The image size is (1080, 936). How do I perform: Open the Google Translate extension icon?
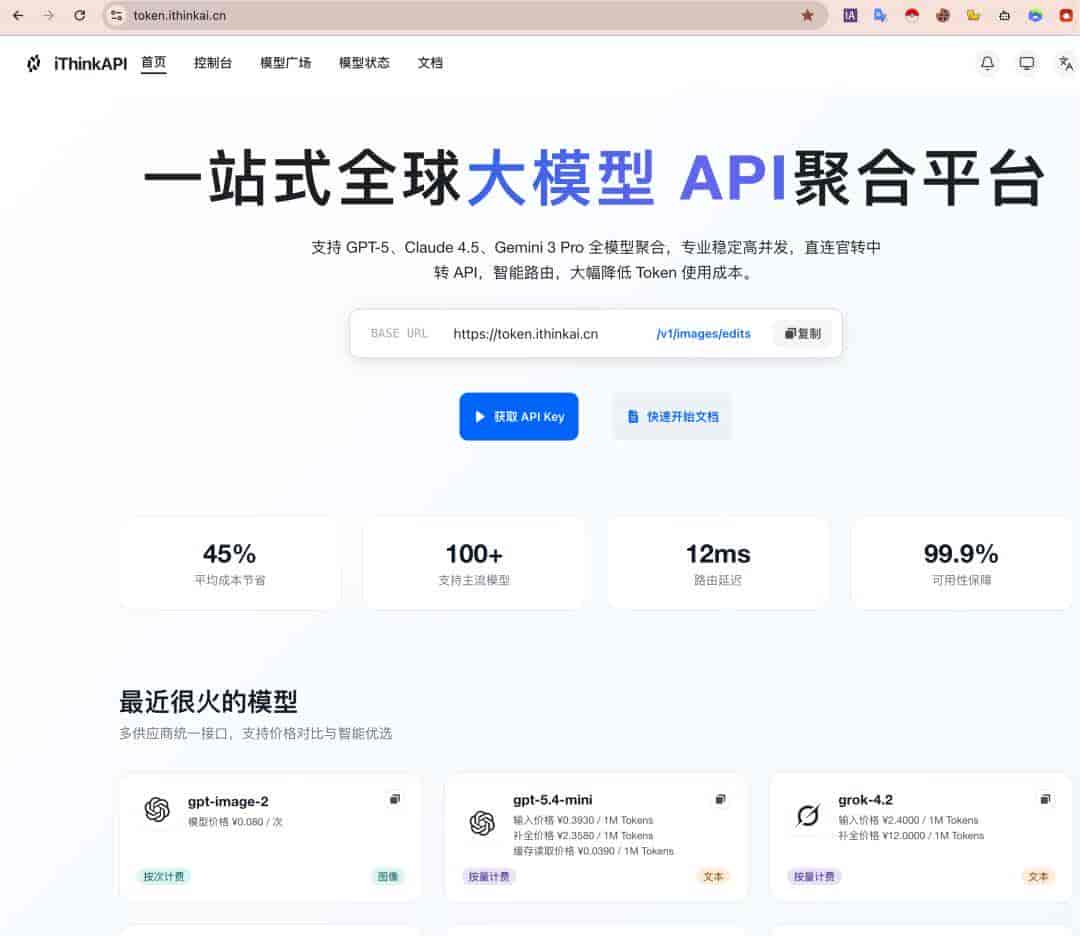(x=880, y=15)
